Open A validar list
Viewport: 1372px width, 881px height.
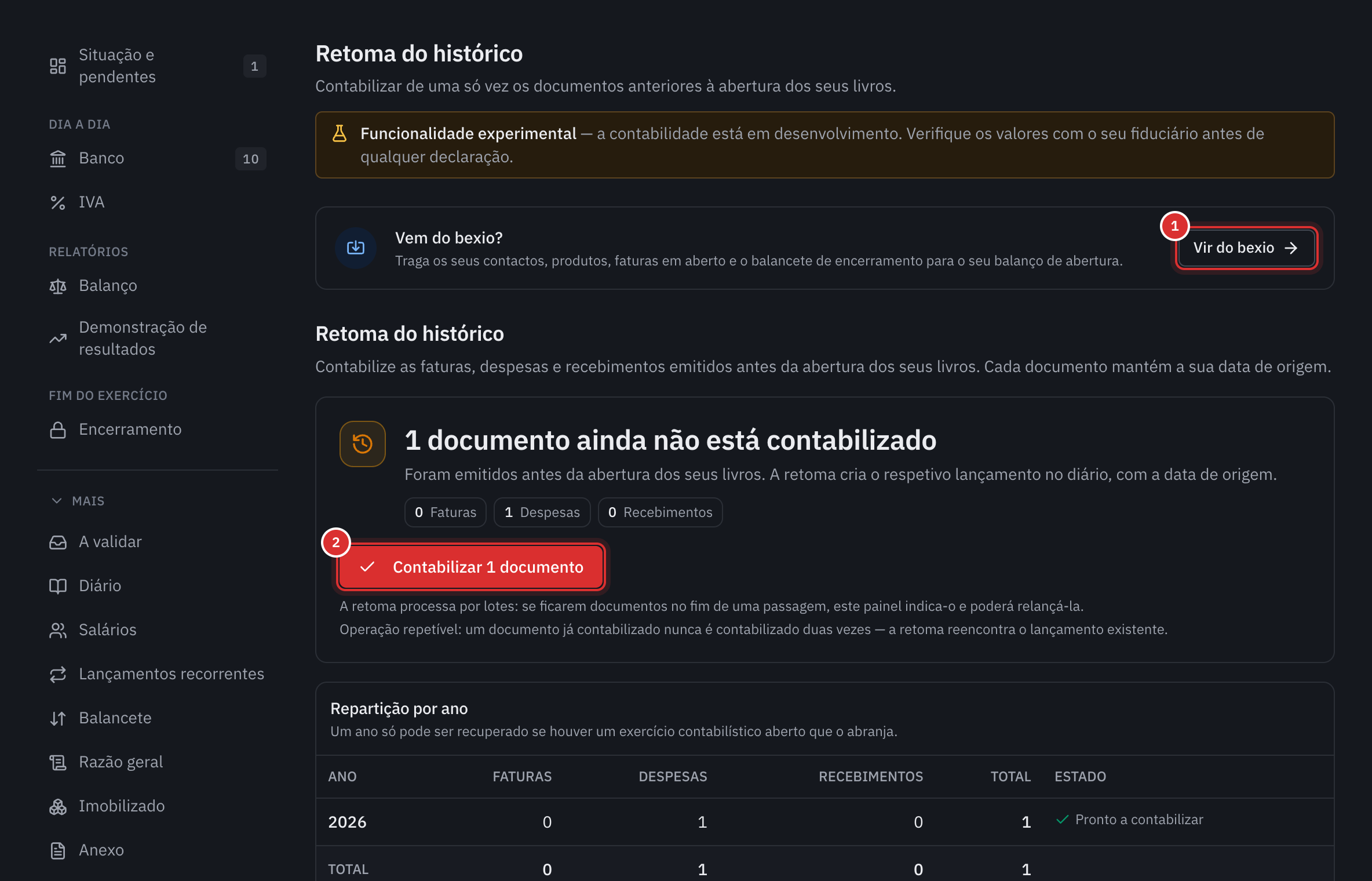pos(158,542)
